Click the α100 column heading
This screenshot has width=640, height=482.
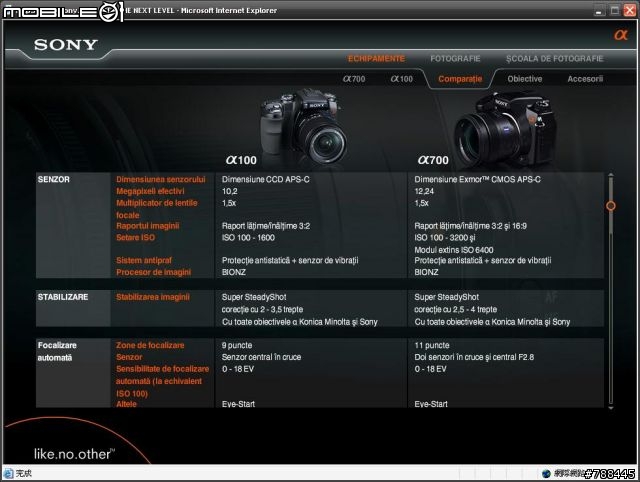coord(241,160)
